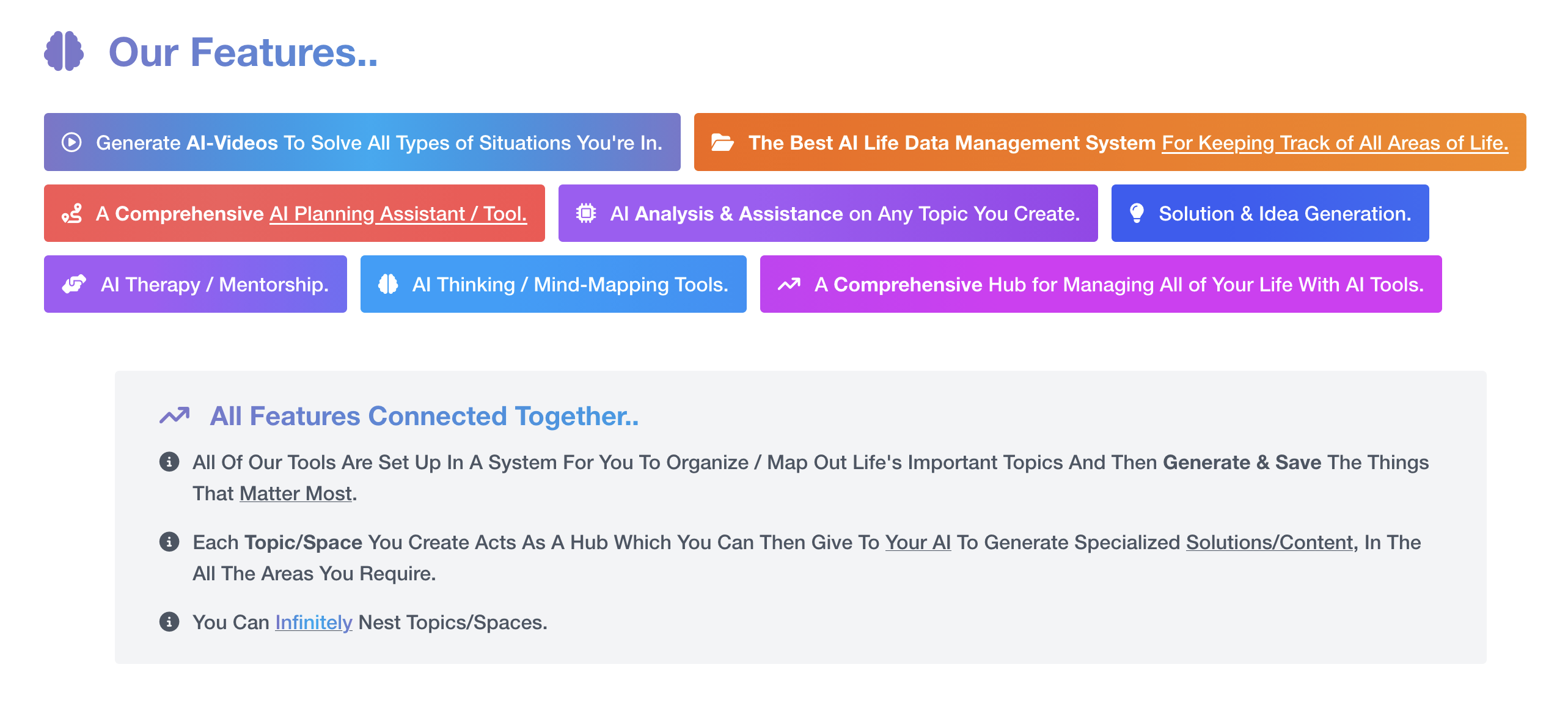Click the brain icon on Mind-Mapping banner
The image size is (1568, 711).
[388, 284]
